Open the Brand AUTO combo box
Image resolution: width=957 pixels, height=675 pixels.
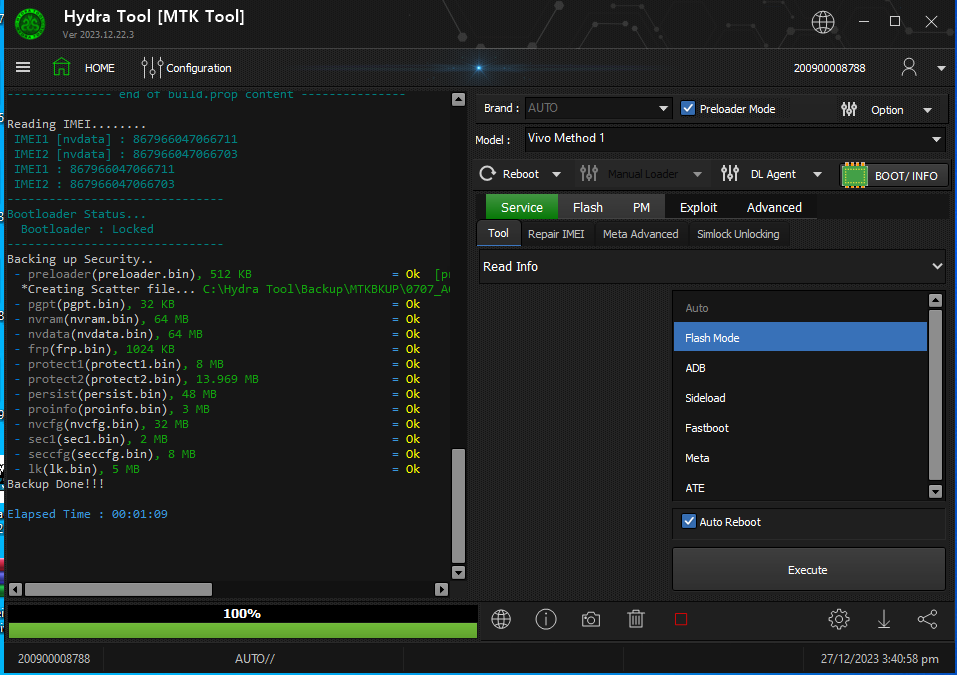tap(598, 108)
